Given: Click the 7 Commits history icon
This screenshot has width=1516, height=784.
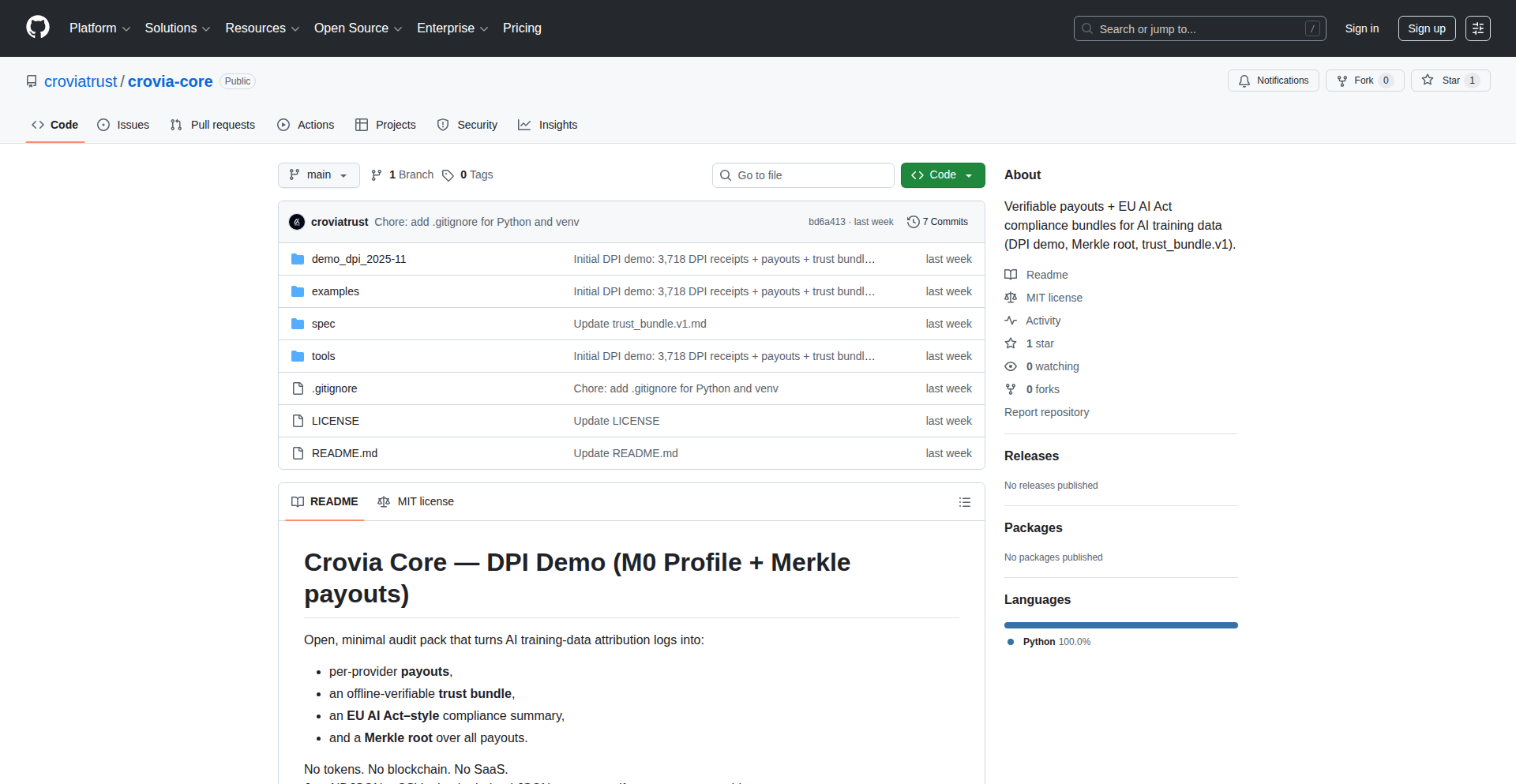Looking at the screenshot, I should 914,222.
